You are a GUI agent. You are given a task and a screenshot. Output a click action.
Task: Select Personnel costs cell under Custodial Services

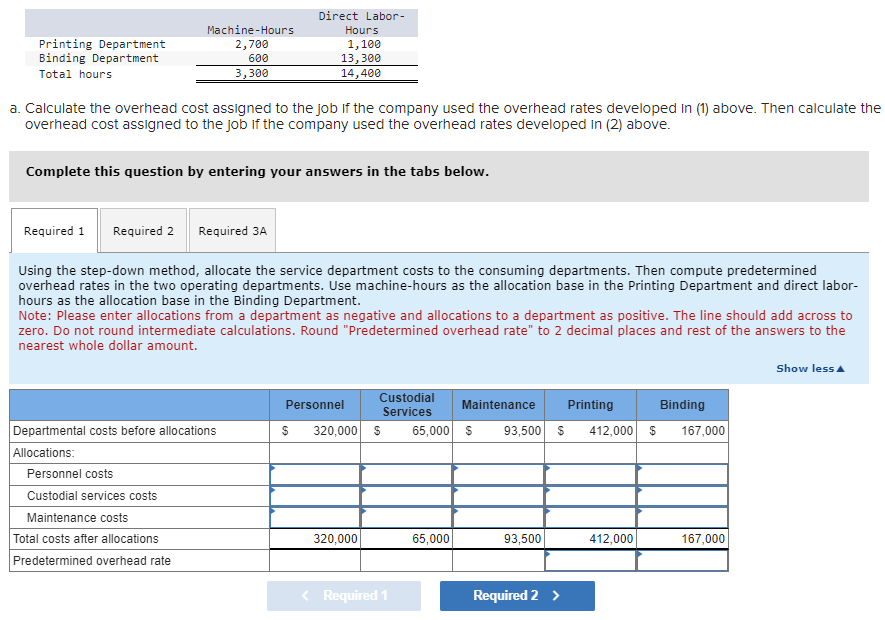406,474
